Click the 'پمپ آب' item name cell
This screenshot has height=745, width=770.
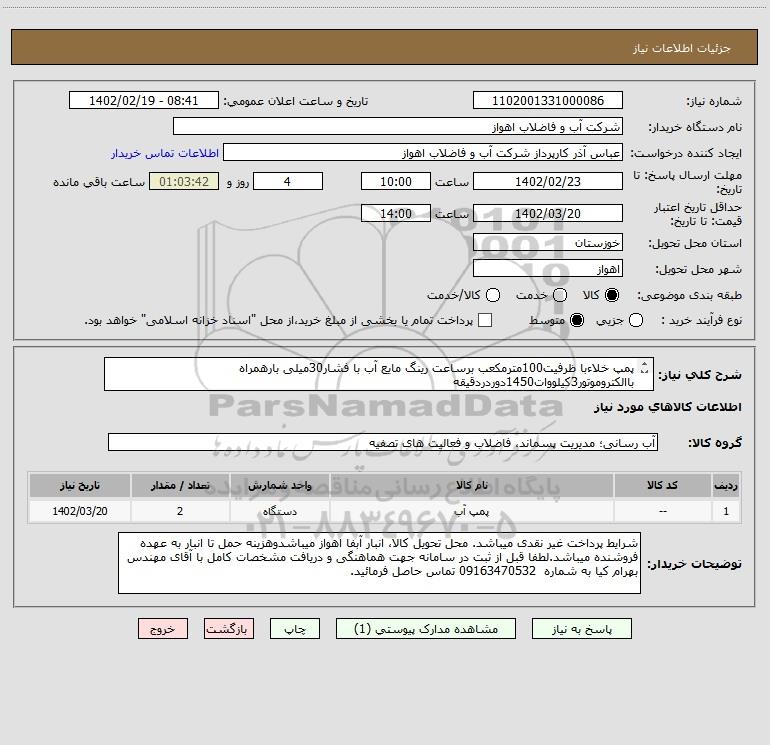click(472, 511)
